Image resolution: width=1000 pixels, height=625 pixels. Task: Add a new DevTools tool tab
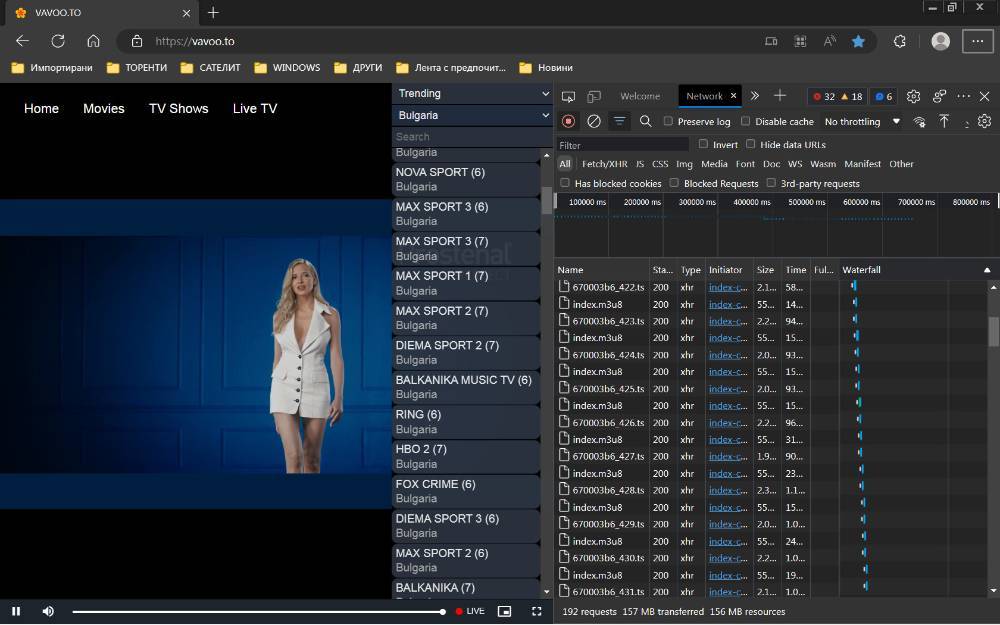[779, 96]
